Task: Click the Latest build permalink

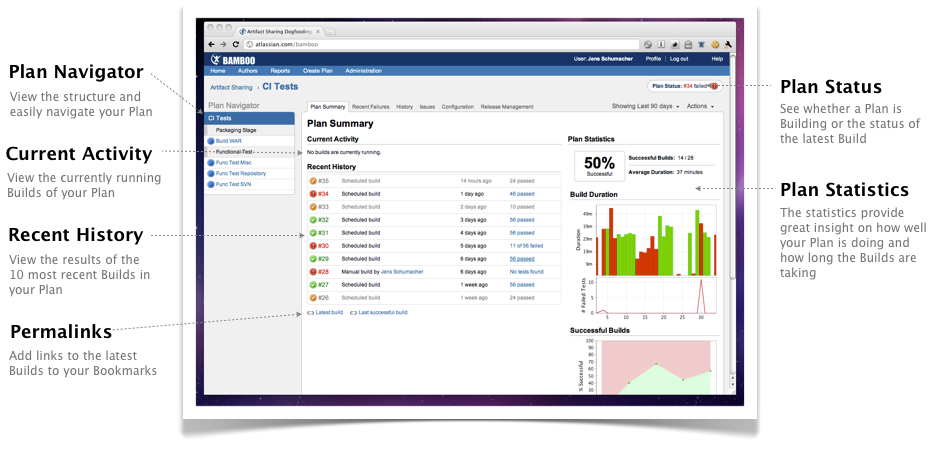Action: point(329,312)
